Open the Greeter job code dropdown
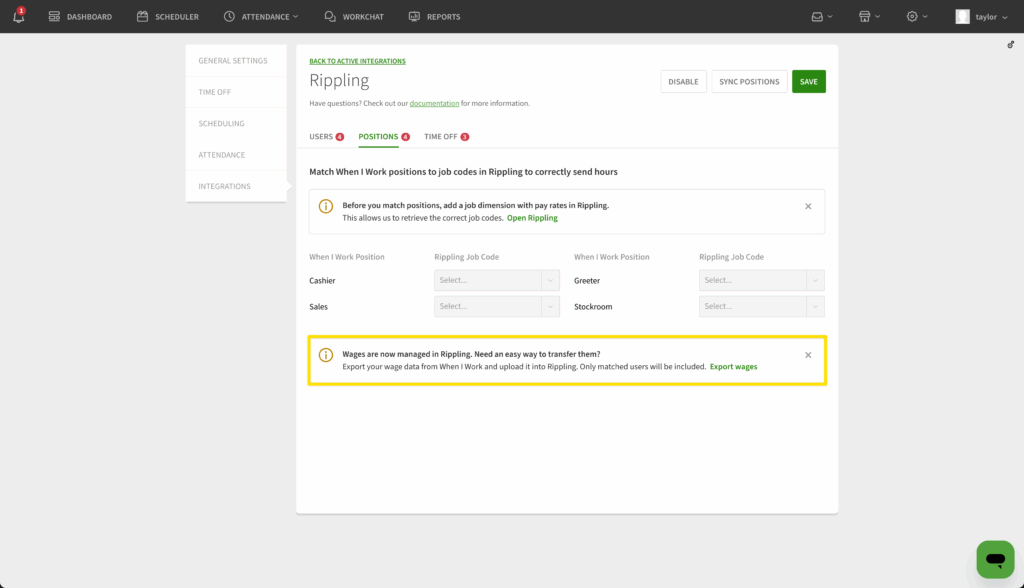This screenshot has width=1024, height=588. click(761, 281)
